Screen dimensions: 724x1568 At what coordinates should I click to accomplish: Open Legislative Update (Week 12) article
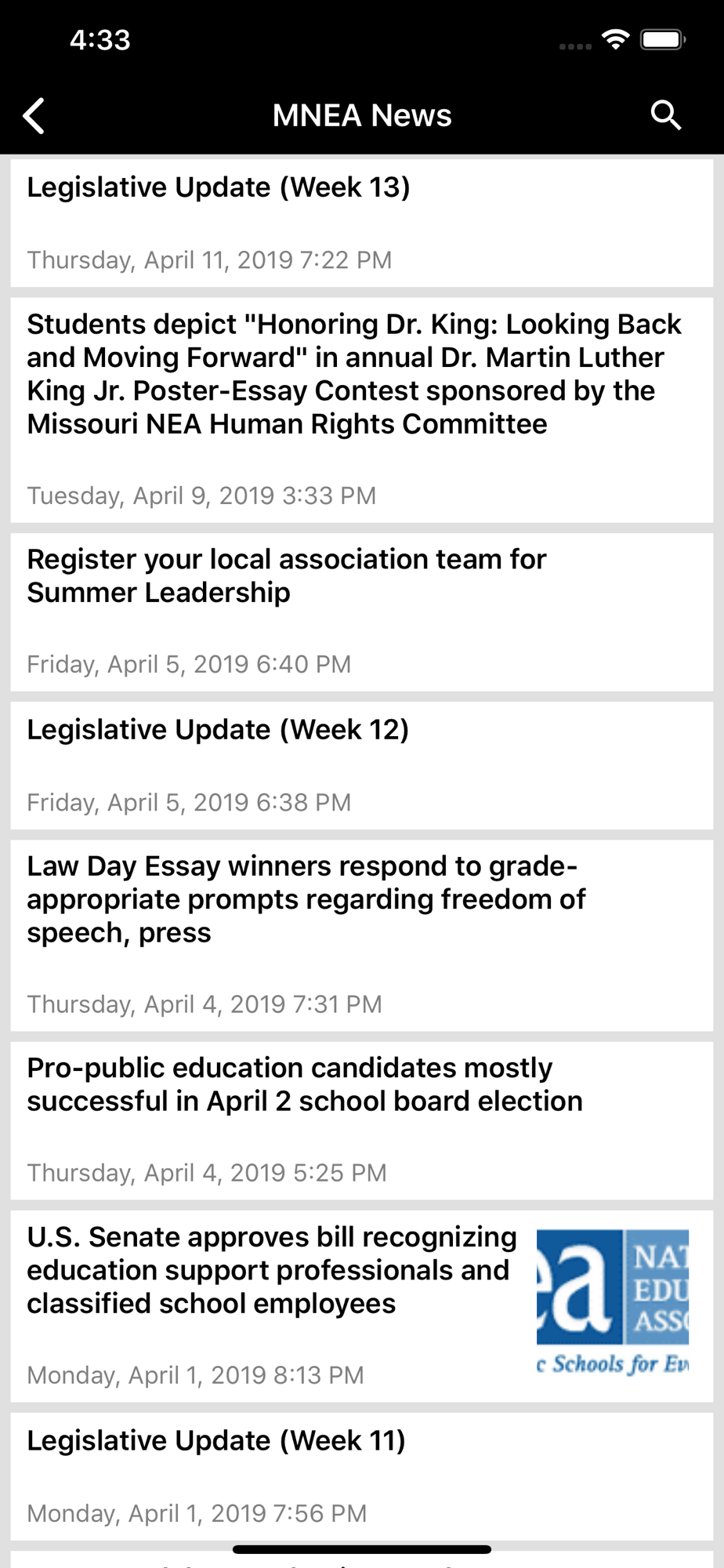click(x=218, y=730)
